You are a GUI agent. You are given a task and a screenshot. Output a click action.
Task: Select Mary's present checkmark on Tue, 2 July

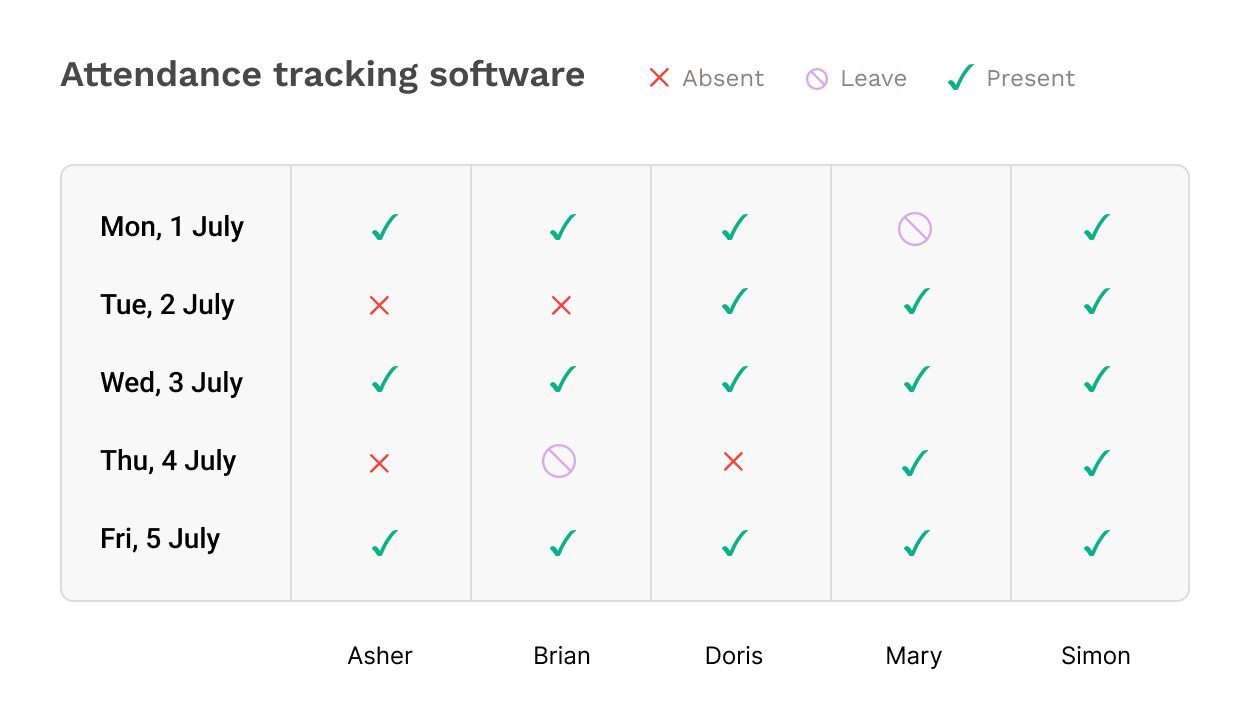(x=916, y=301)
